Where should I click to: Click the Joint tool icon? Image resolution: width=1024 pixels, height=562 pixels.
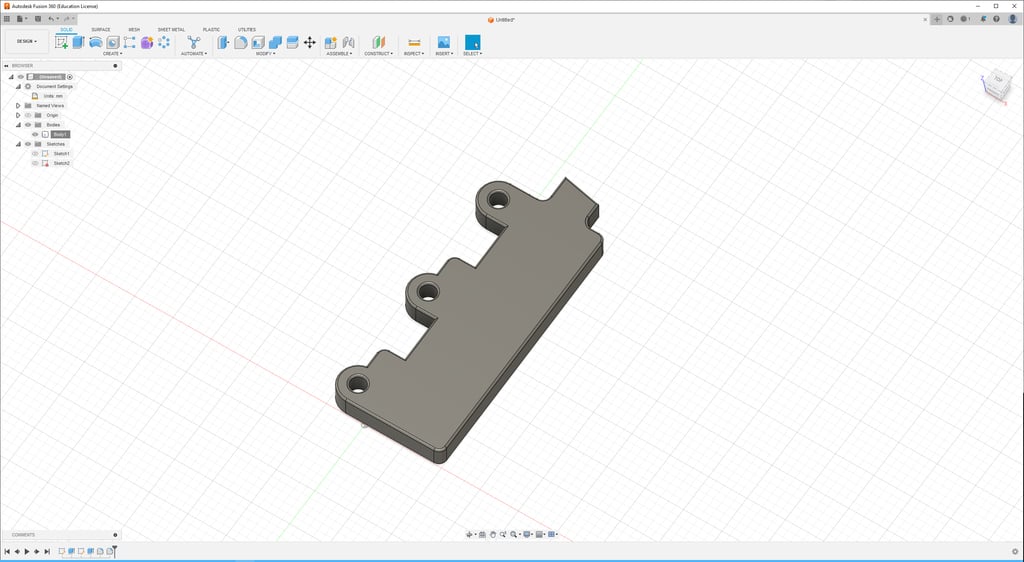click(348, 42)
